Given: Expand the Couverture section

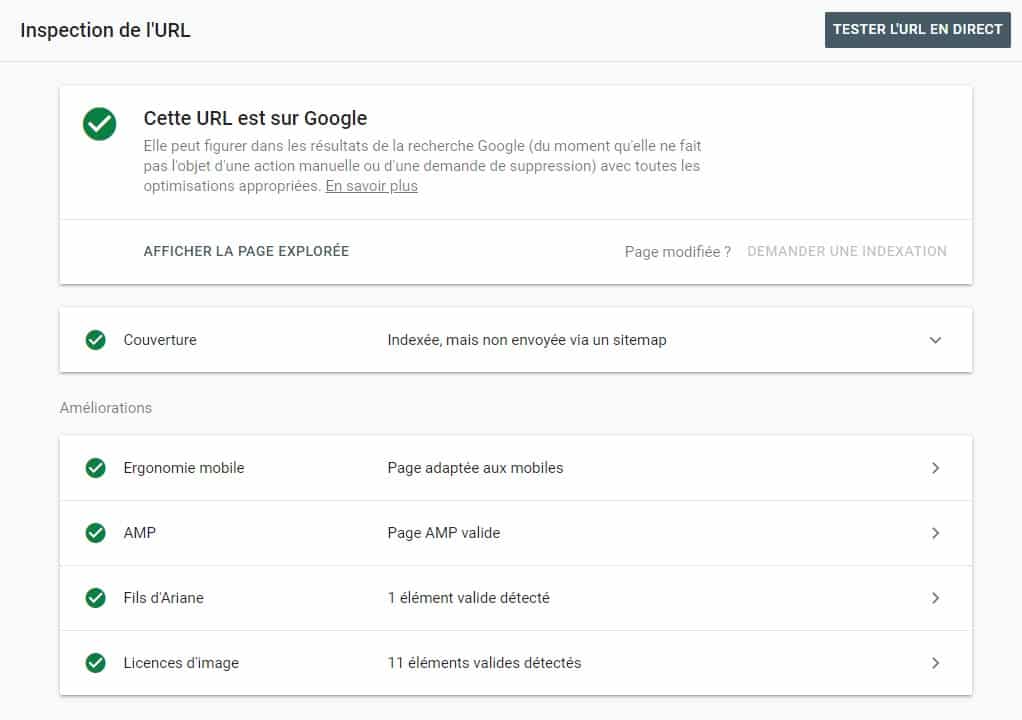Looking at the screenshot, I should coord(935,340).
